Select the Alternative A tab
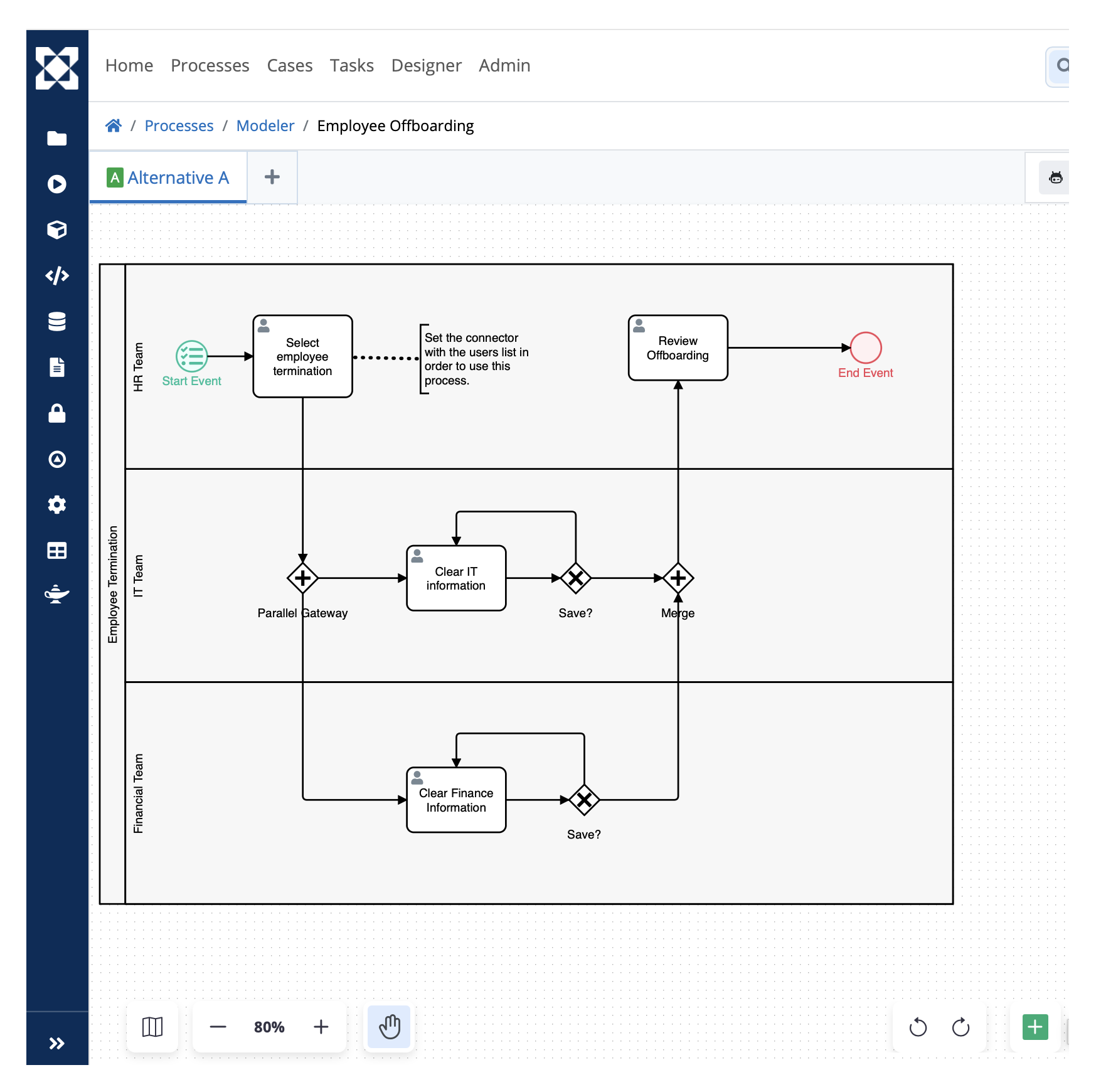 click(168, 178)
